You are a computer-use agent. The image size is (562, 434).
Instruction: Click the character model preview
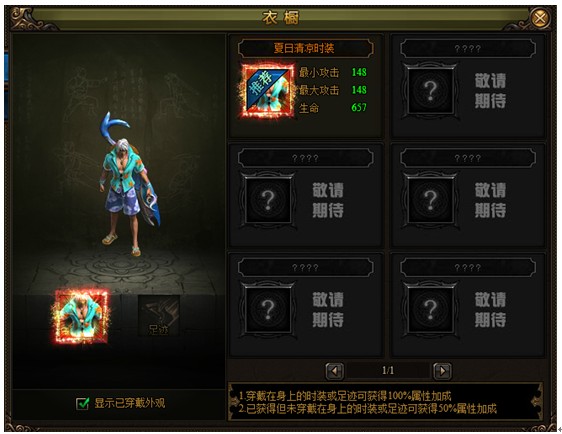127,184
